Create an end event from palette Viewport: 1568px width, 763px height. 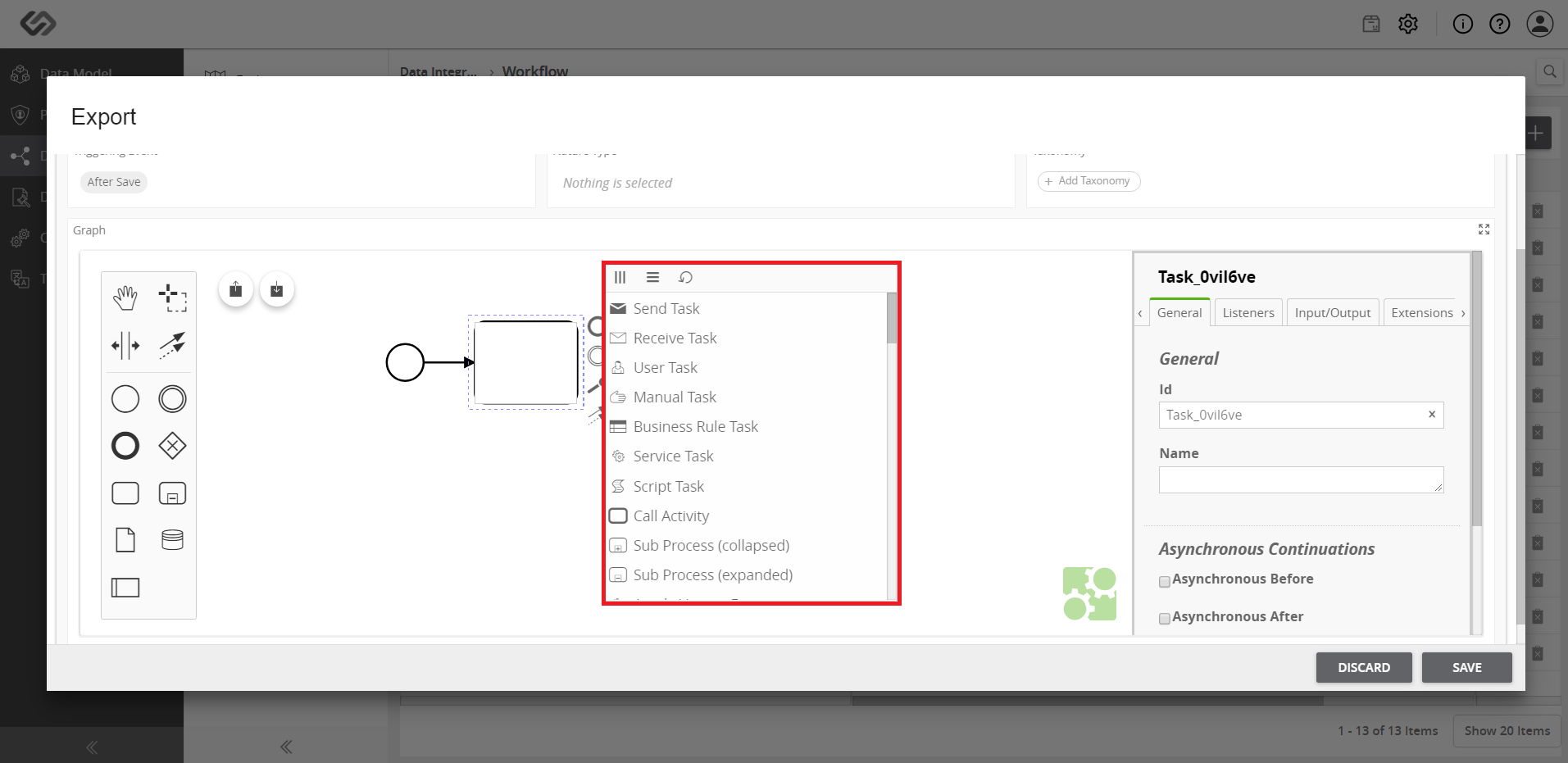coord(125,446)
